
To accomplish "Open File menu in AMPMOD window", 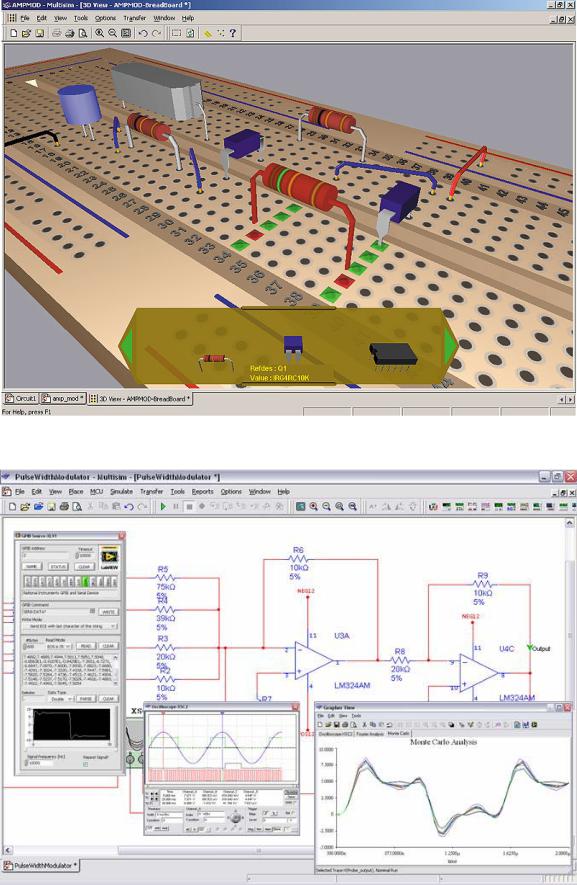I will click(25, 18).
